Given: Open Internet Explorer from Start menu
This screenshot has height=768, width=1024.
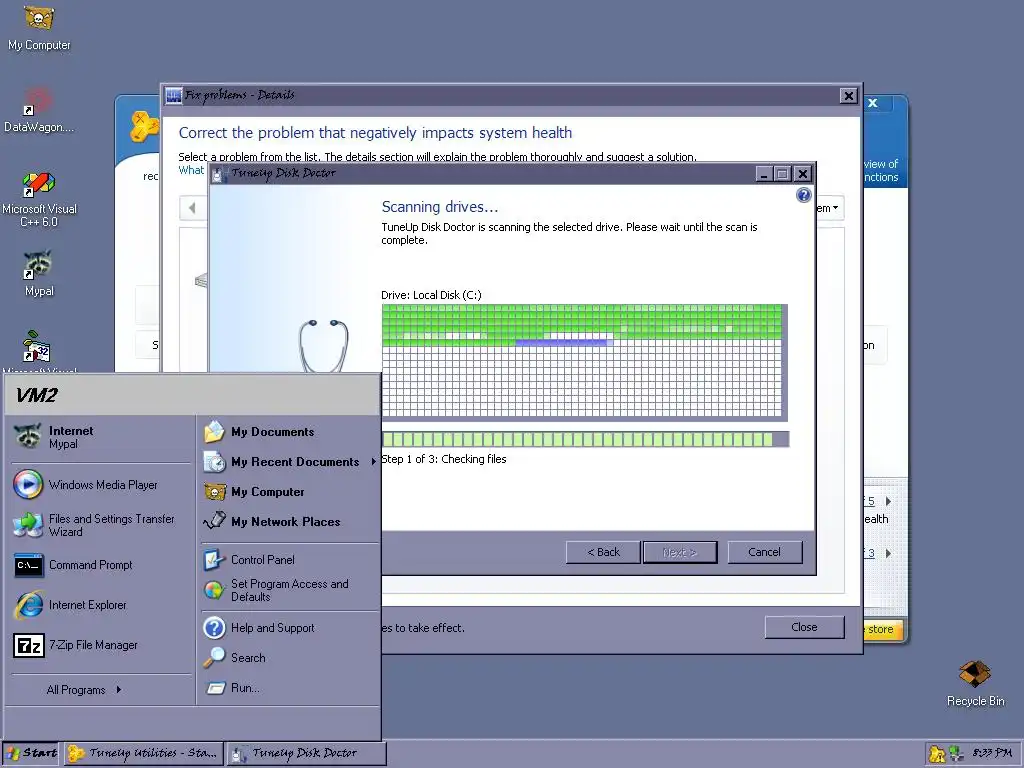Looking at the screenshot, I should [101, 605].
